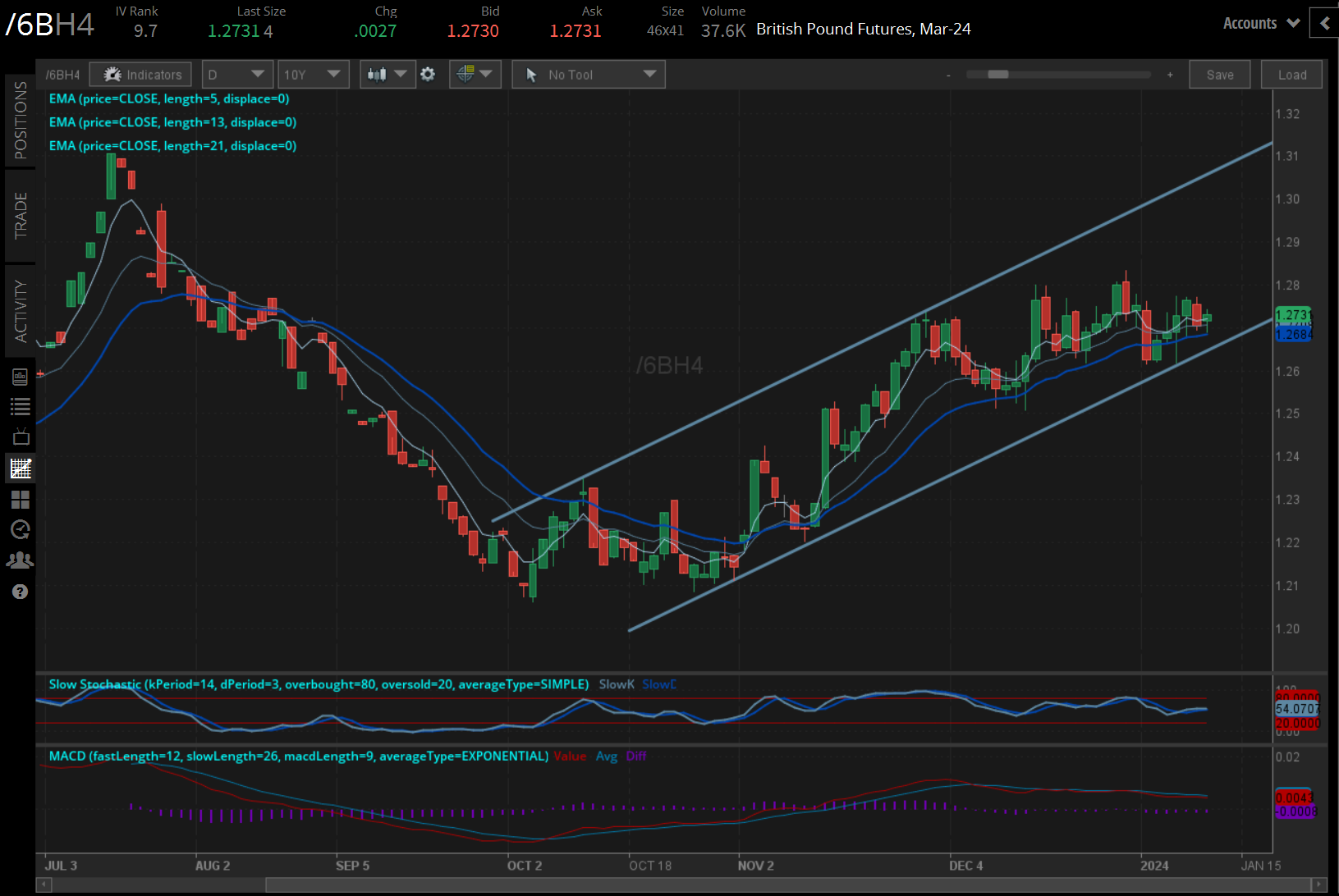Open the Indicators panel
This screenshot has width=1339, height=896.
click(140, 75)
